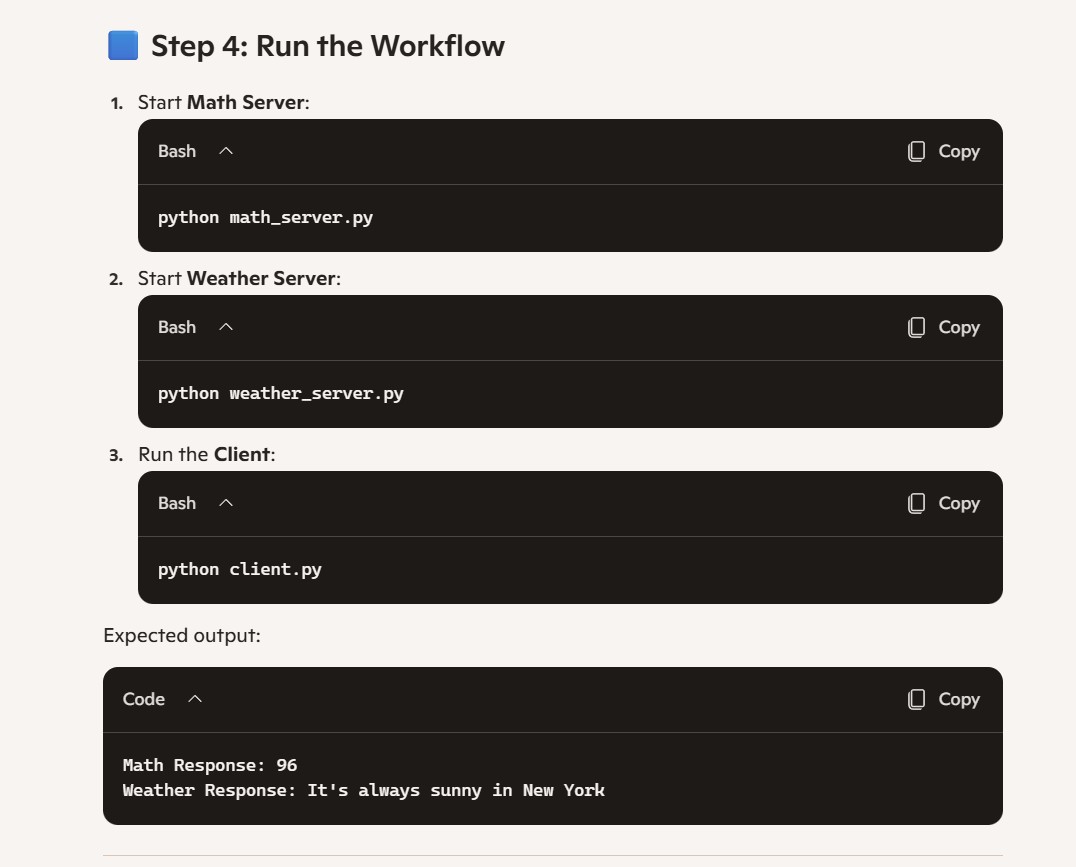Click the Copy label of math server block
Image resolution: width=1076 pixels, height=867 pixels.
point(959,152)
